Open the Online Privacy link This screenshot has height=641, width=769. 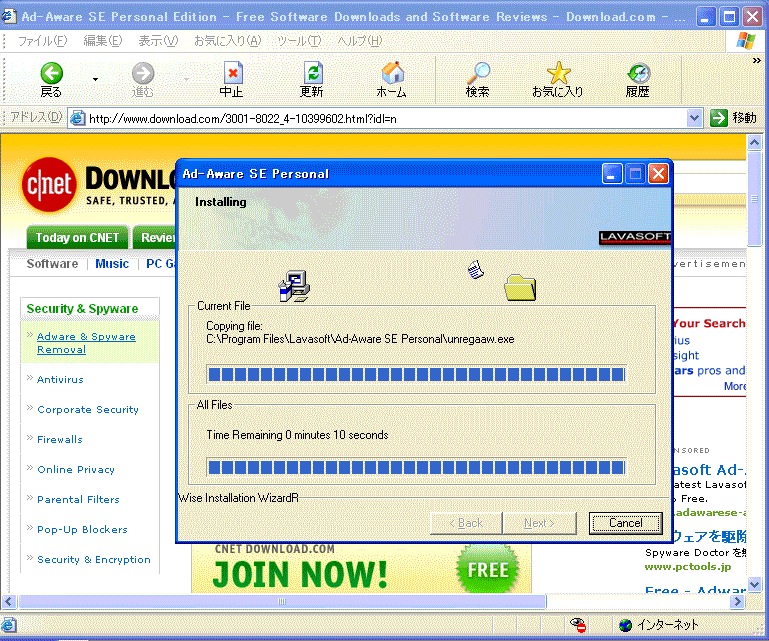[76, 470]
